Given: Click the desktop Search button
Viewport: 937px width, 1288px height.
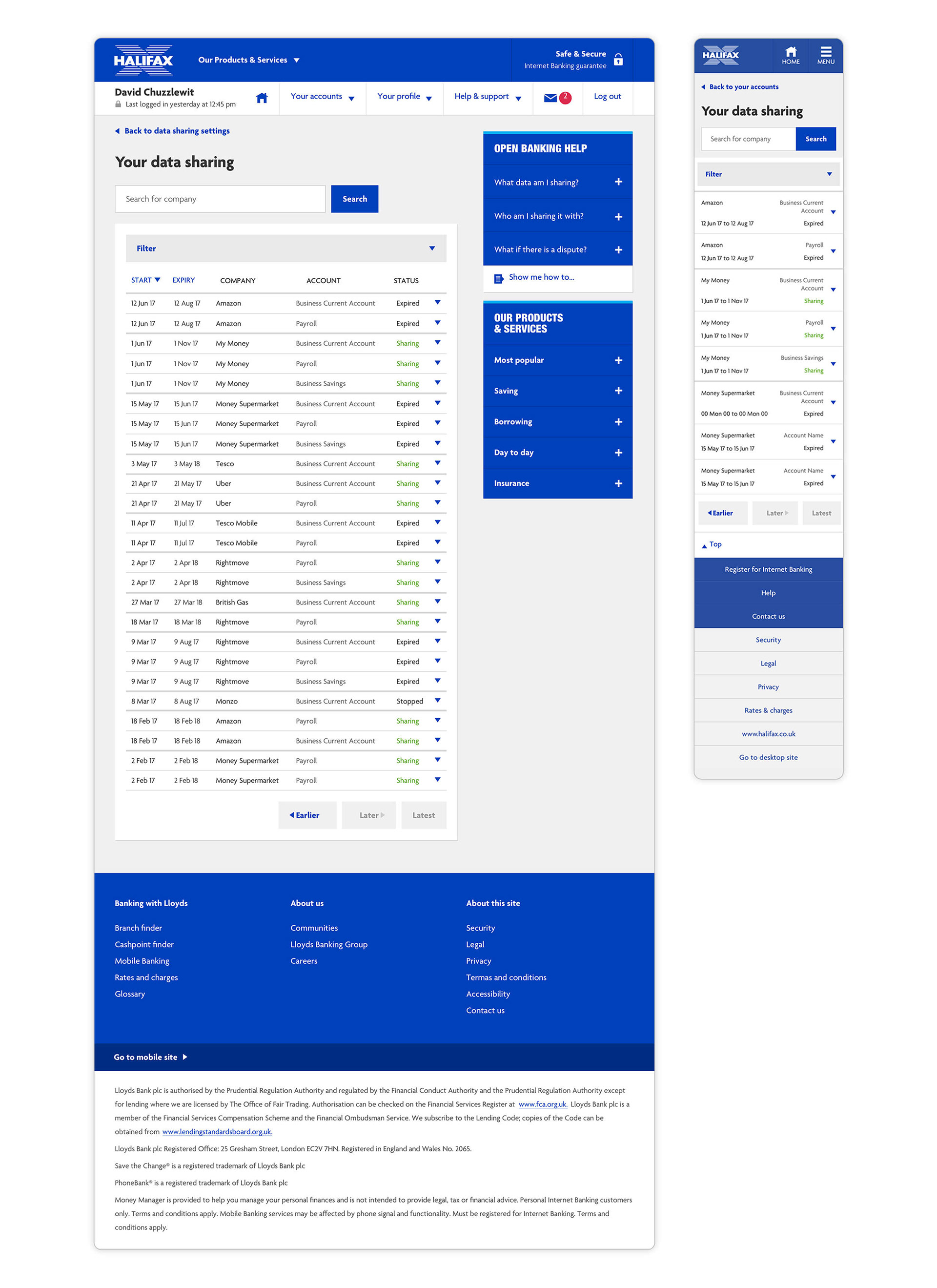Looking at the screenshot, I should click(x=354, y=199).
